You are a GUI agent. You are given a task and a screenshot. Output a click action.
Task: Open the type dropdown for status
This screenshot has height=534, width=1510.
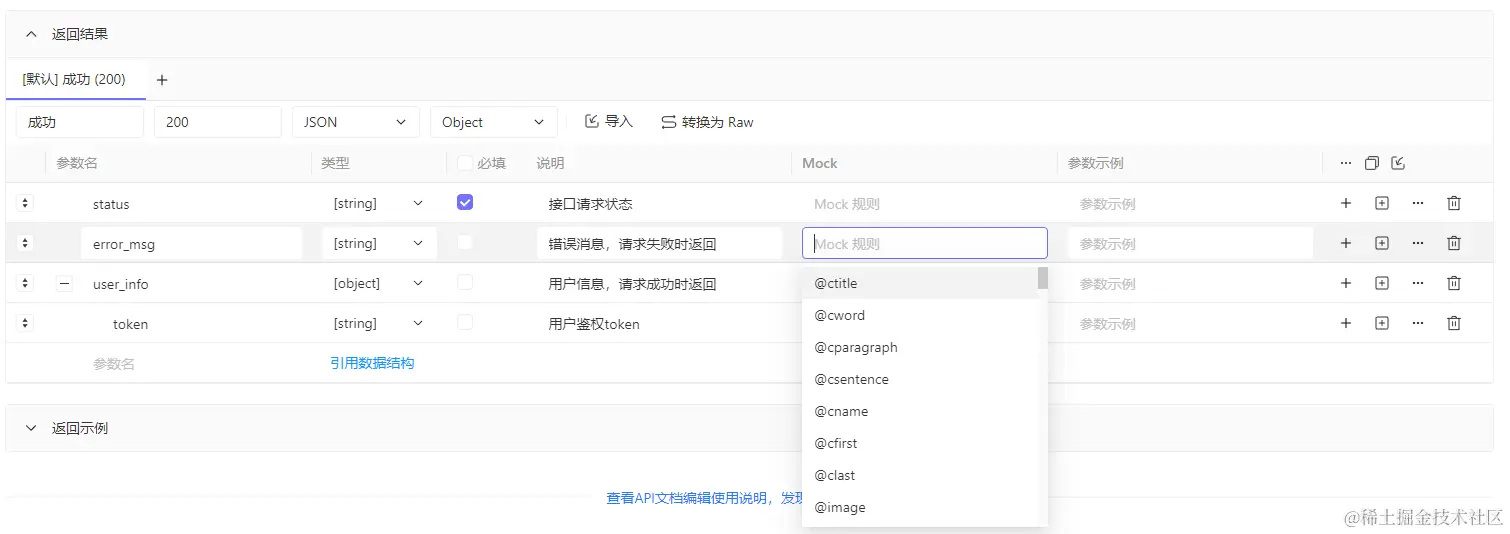[x=379, y=203]
